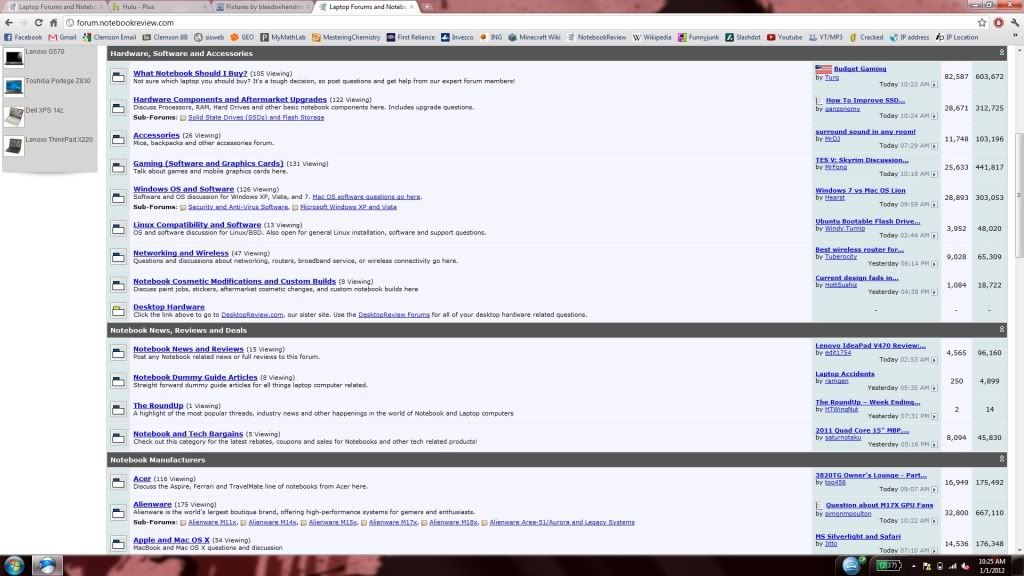The image size is (1024, 576).
Task: Click the forum icon beside The RoundUp
Action: pyautogui.click(x=118, y=409)
